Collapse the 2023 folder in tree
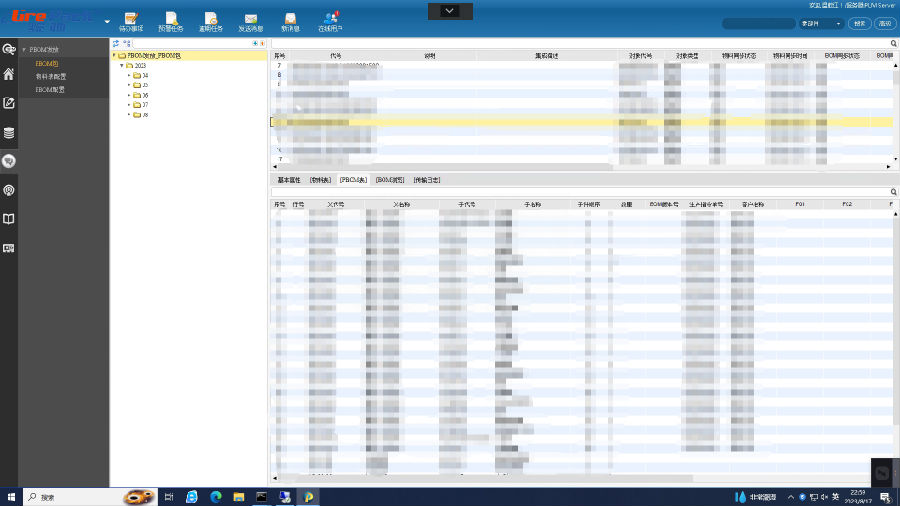 (x=122, y=66)
